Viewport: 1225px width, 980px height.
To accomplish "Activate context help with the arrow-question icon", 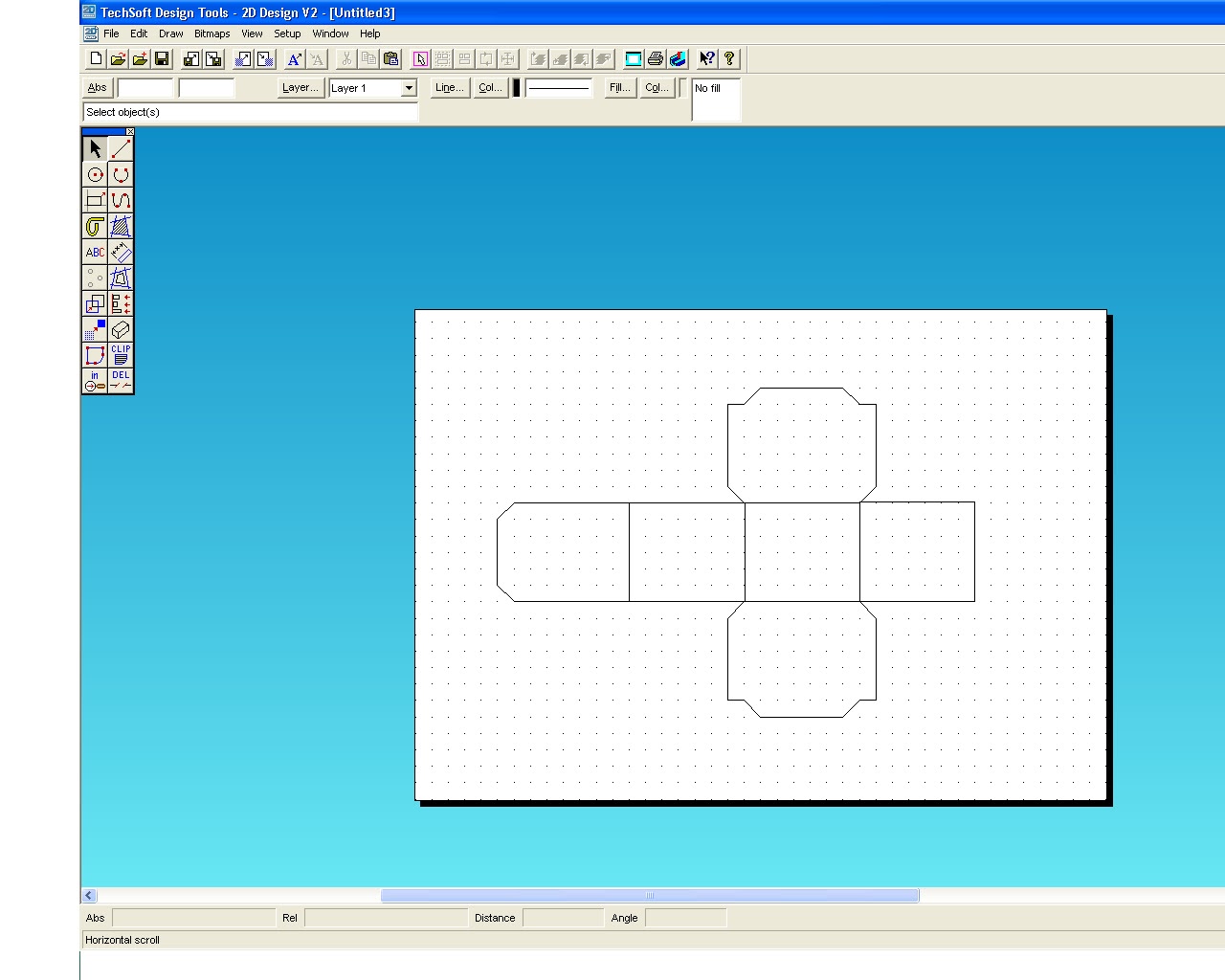I will click(x=705, y=58).
